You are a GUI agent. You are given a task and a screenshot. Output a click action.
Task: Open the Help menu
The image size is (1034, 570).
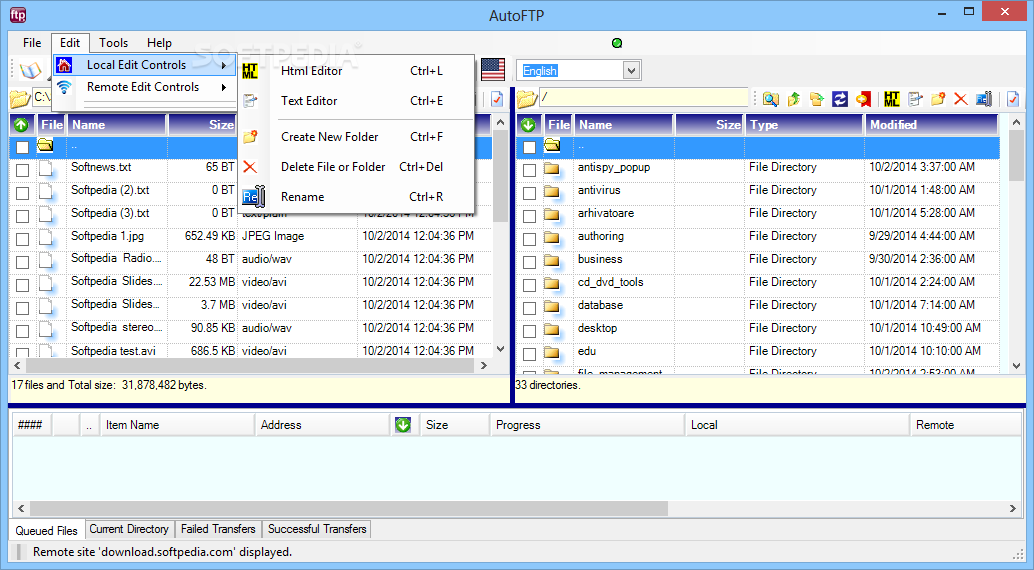[159, 43]
